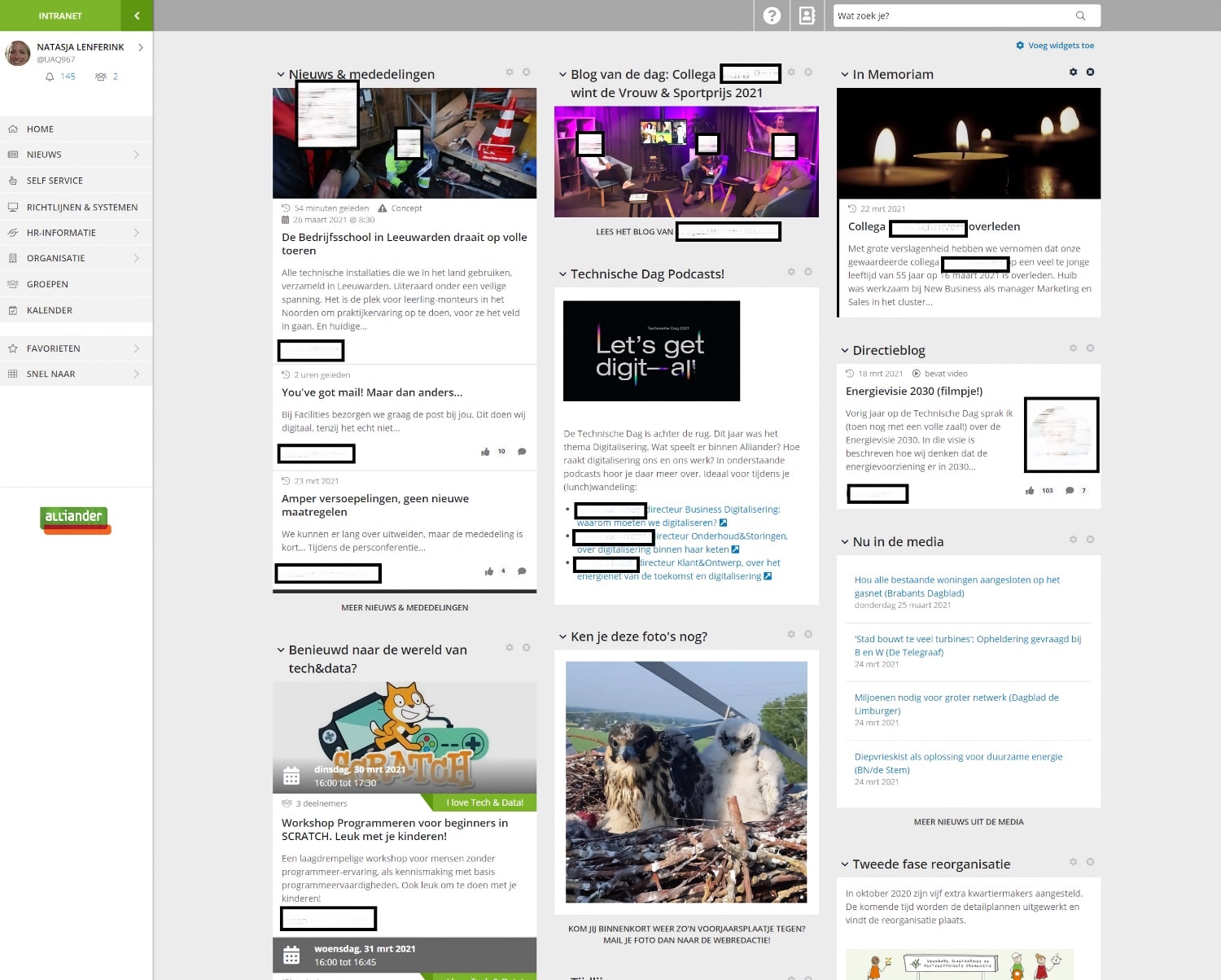Click the Kalender calendar icon in sidebar

click(13, 310)
